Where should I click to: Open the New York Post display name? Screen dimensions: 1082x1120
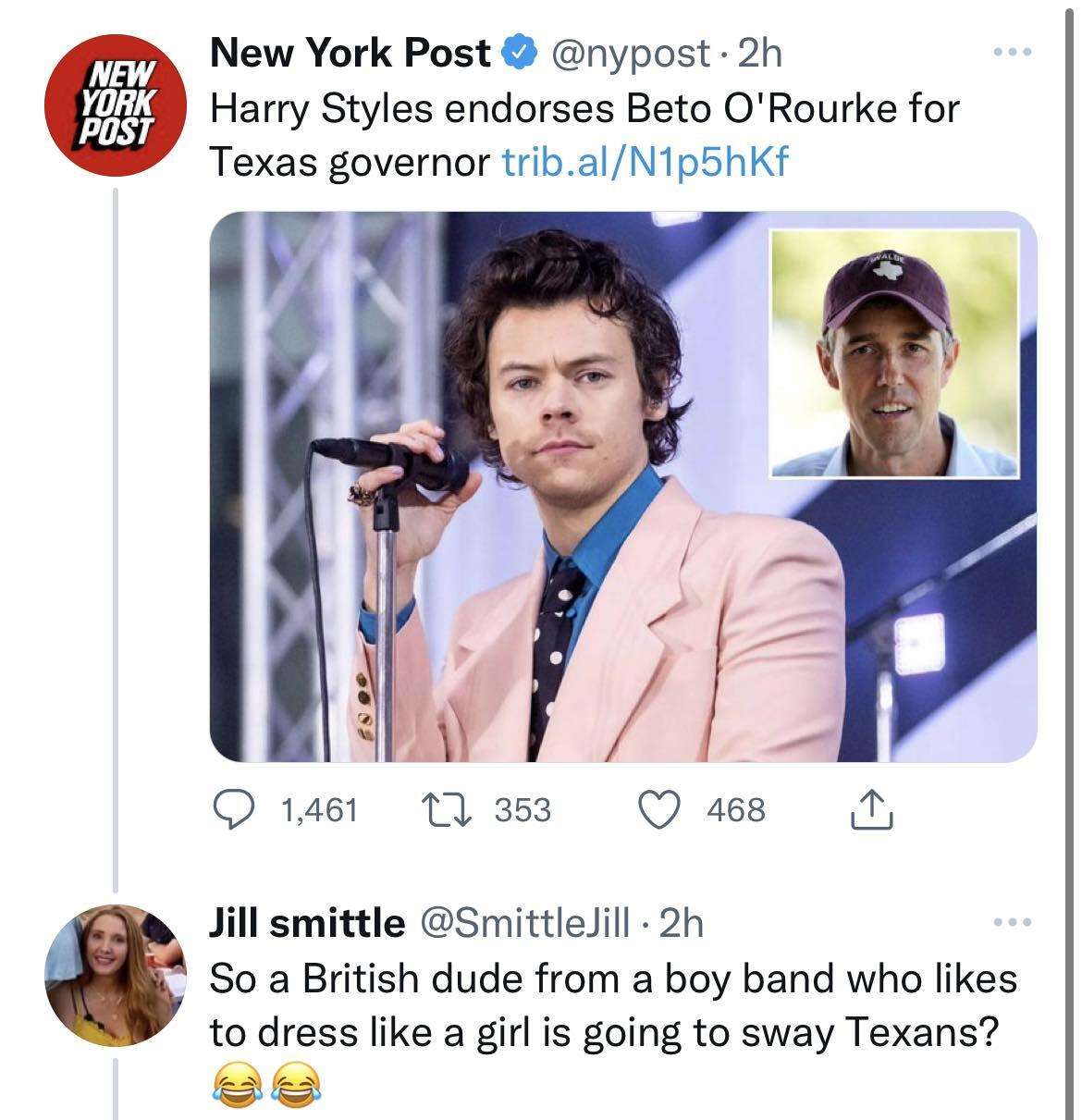[350, 55]
